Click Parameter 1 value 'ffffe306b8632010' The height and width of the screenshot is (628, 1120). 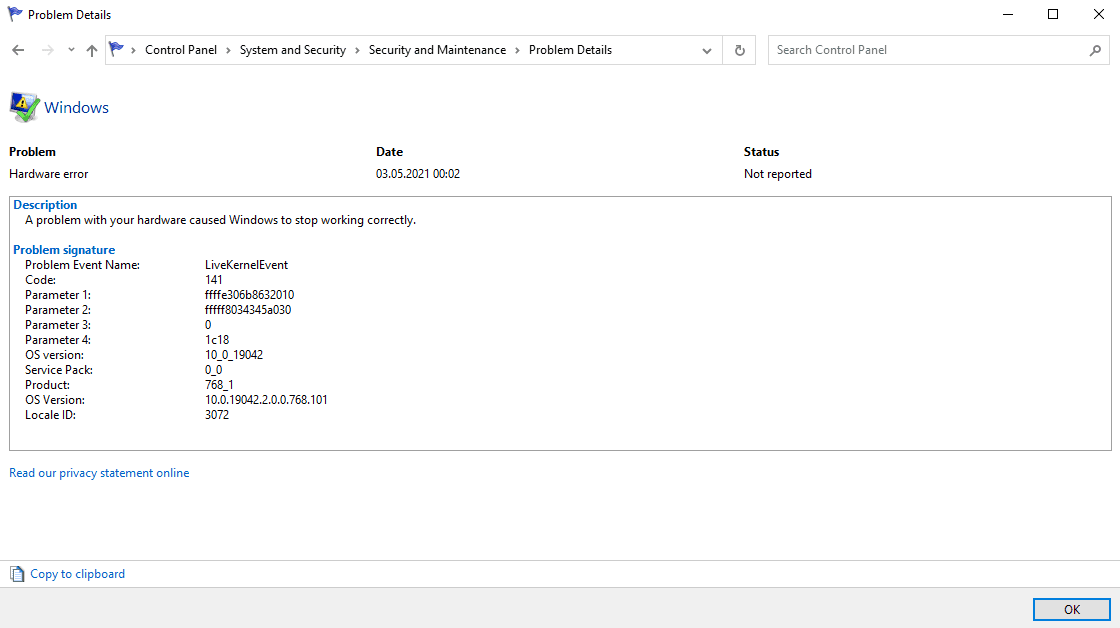click(x=249, y=294)
